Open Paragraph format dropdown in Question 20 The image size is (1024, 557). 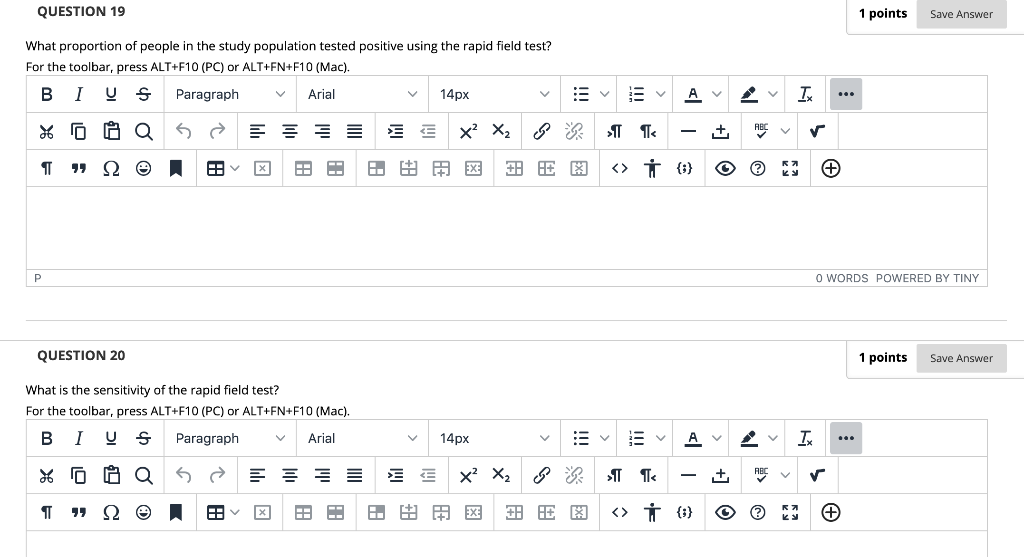click(230, 438)
